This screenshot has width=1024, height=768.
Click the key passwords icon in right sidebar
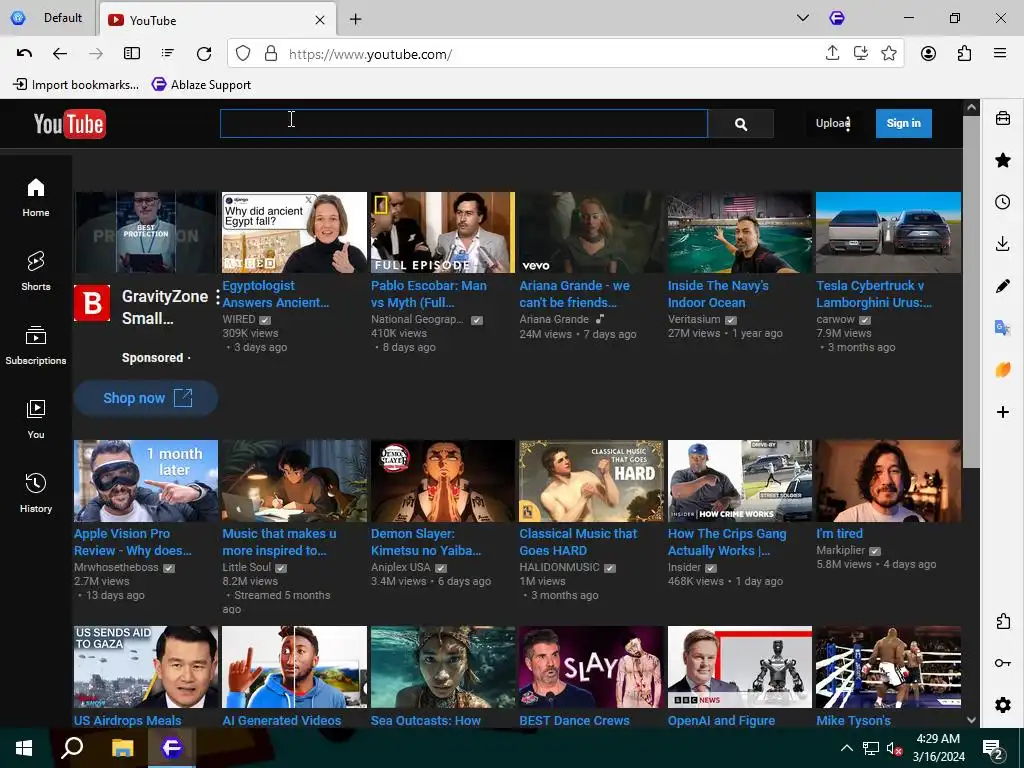coord(1002,663)
